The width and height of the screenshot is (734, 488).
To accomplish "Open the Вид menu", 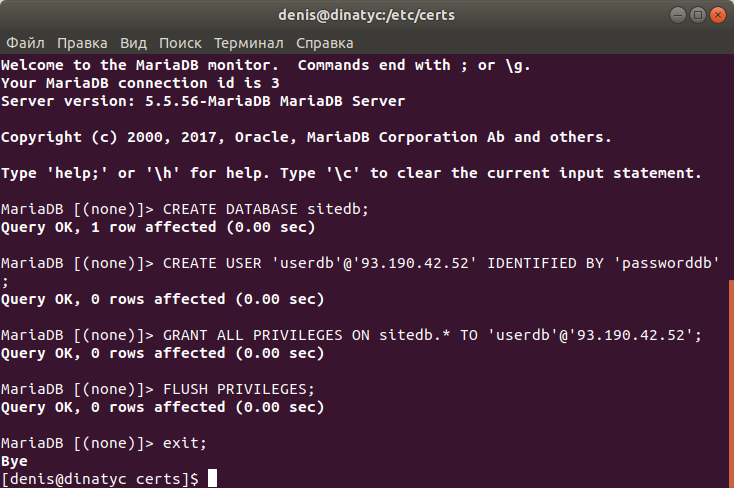I will (x=133, y=43).
